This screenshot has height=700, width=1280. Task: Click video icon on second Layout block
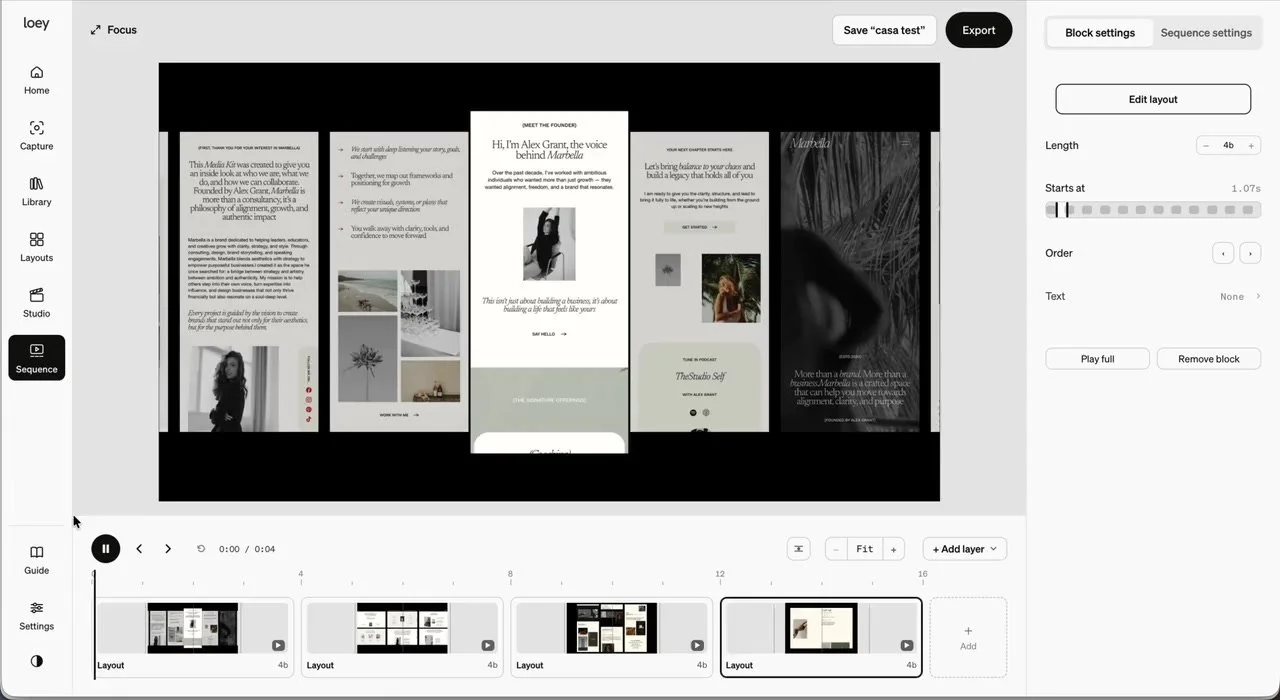pos(487,646)
